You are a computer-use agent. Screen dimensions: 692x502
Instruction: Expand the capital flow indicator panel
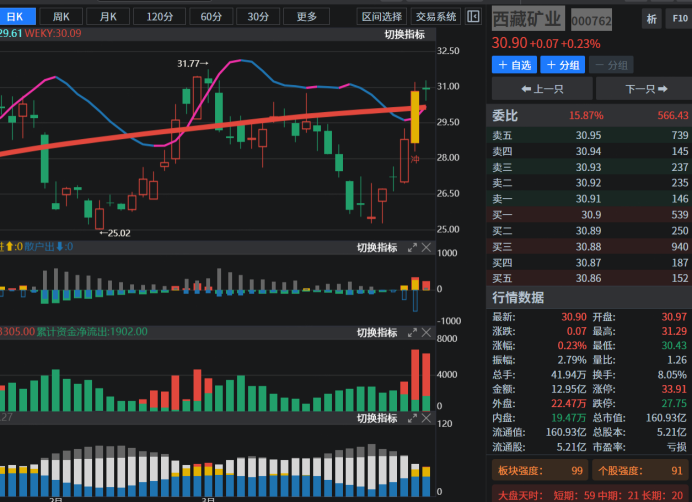tap(411, 332)
